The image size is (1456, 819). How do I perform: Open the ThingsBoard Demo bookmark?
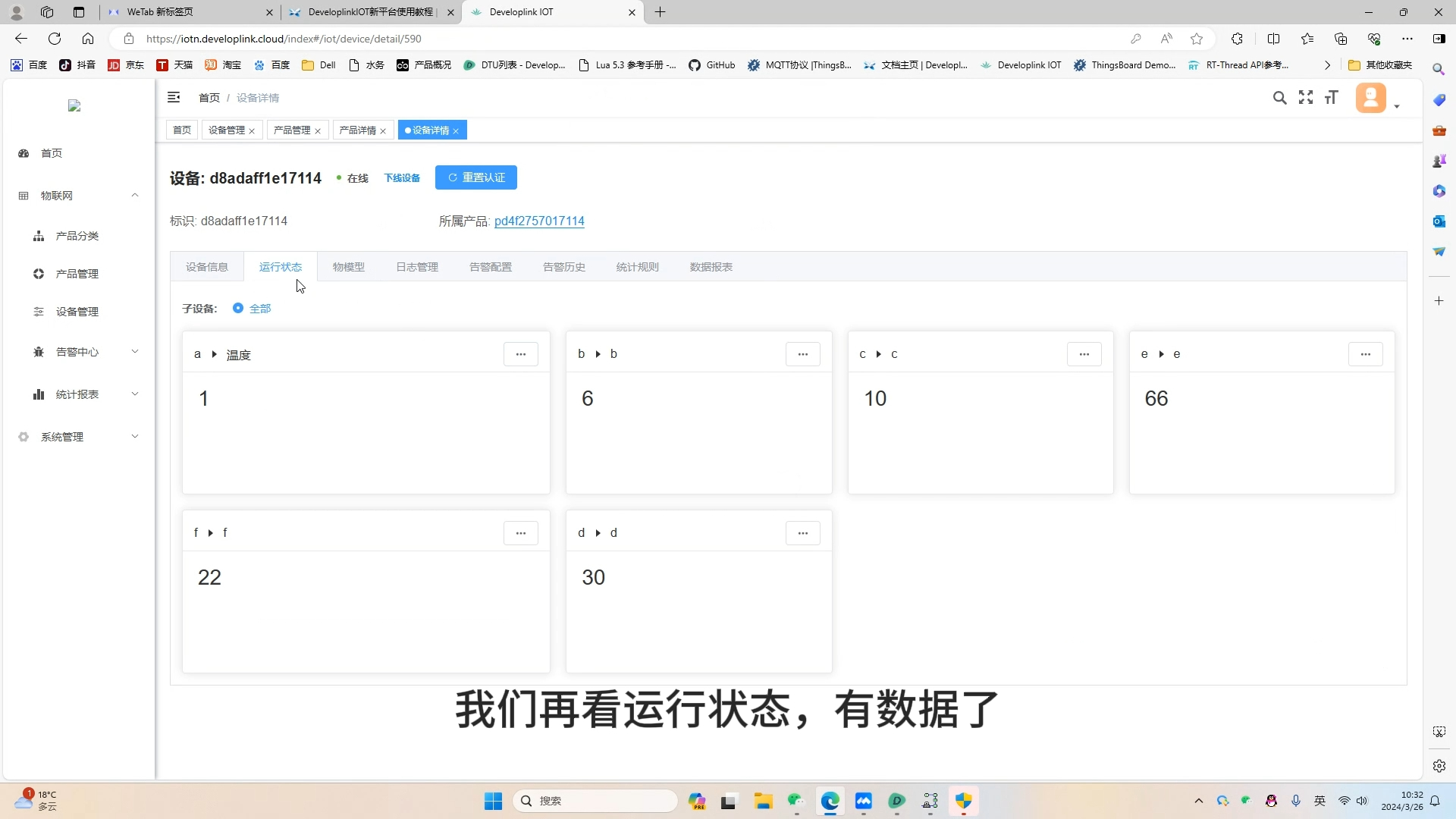click(x=1125, y=65)
